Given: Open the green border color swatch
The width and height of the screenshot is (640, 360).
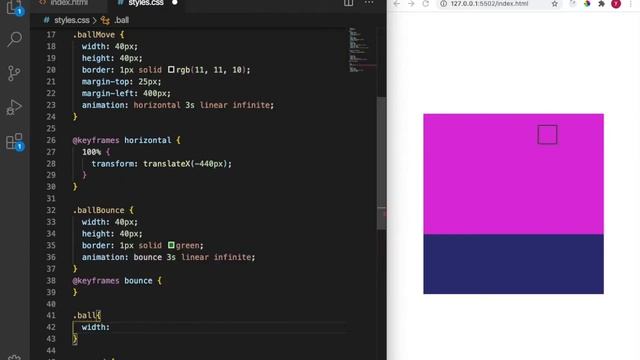Looking at the screenshot, I should [171, 245].
